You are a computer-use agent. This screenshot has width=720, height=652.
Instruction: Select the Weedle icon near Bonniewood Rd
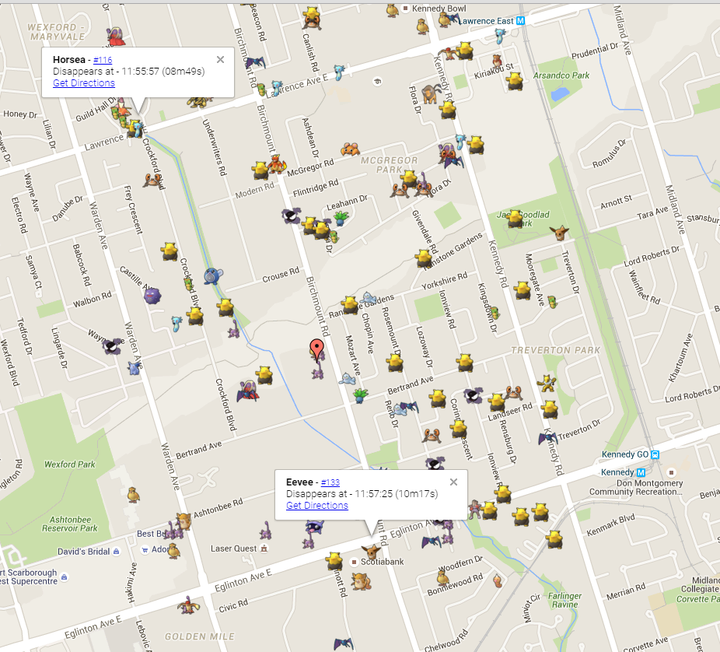[498, 580]
